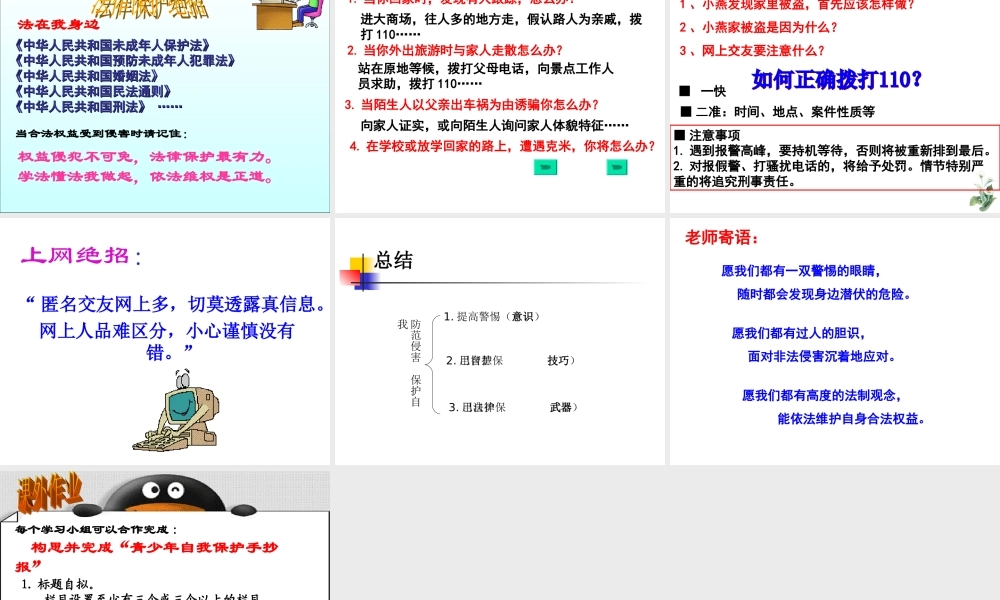Click the penguin mascot above the homework slide

[x=165, y=495]
